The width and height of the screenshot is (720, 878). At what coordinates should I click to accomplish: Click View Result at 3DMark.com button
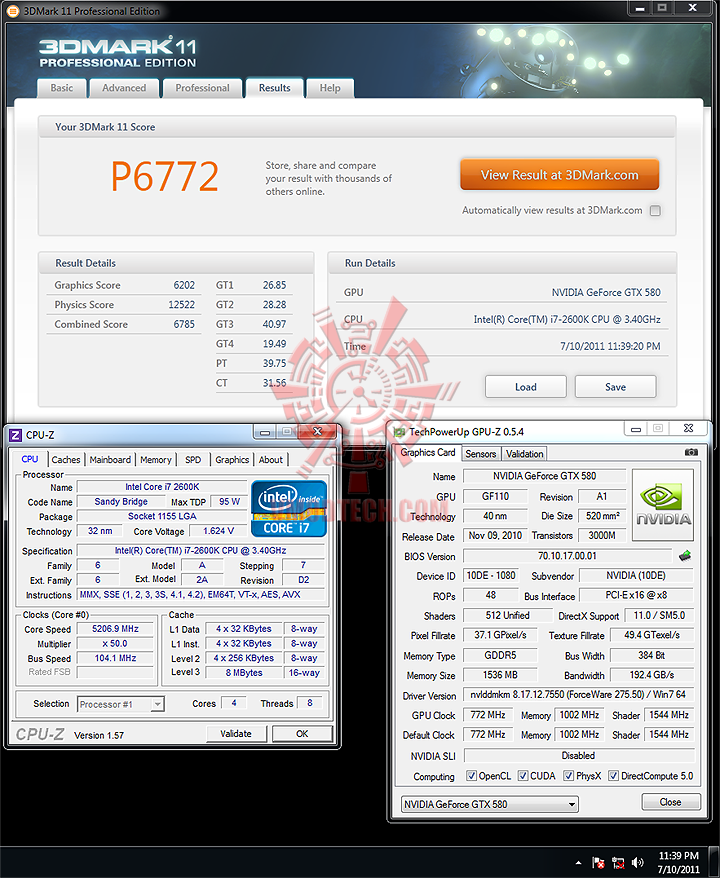coord(559,175)
